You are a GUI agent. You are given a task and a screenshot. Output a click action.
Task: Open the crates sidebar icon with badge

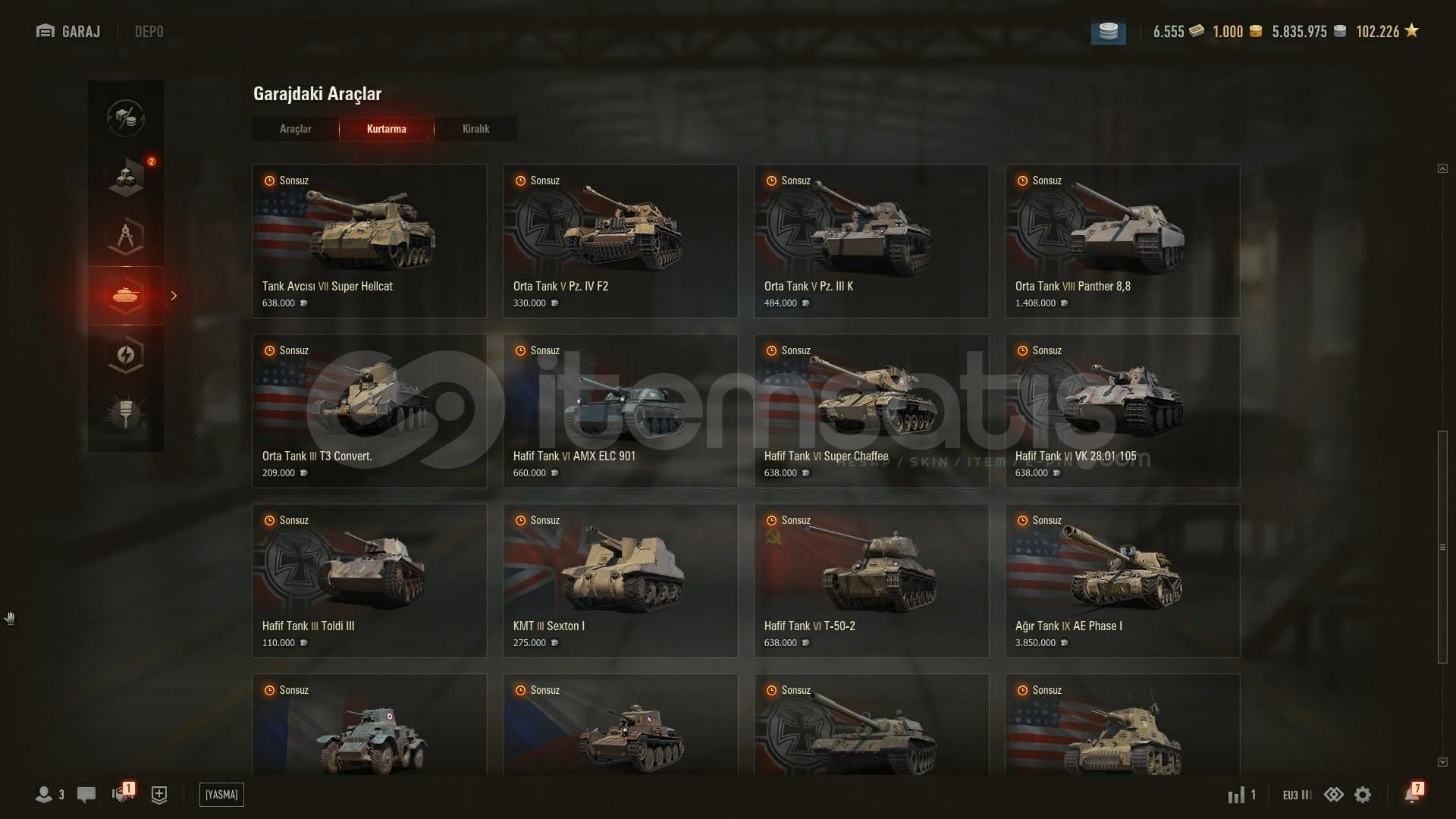126,177
